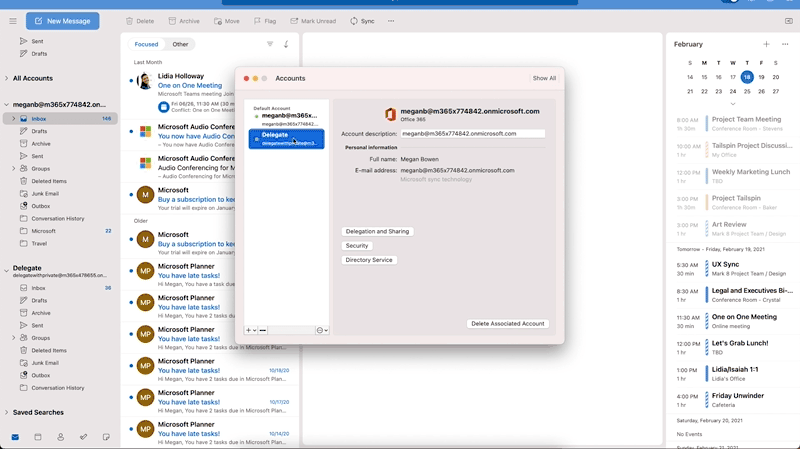Add new event with calendar plus icon
The height and width of the screenshot is (449, 800).
[x=766, y=44]
